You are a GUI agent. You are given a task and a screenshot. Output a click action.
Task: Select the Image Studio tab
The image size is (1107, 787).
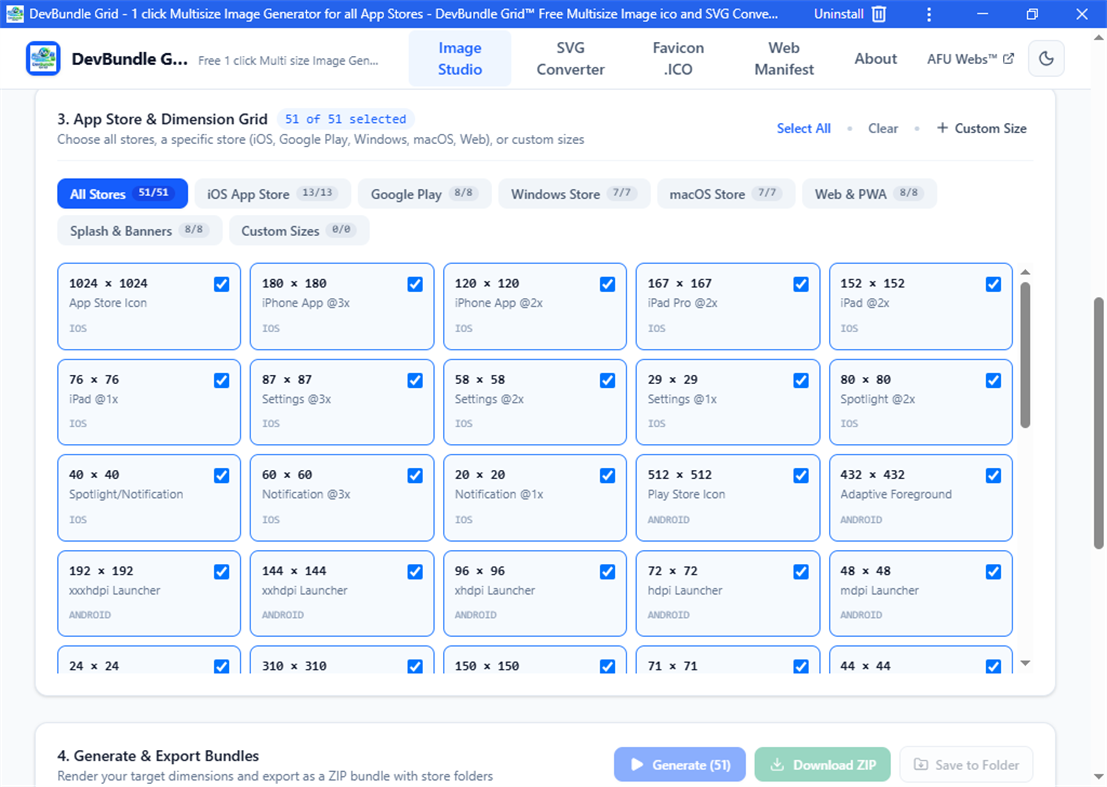click(x=460, y=59)
